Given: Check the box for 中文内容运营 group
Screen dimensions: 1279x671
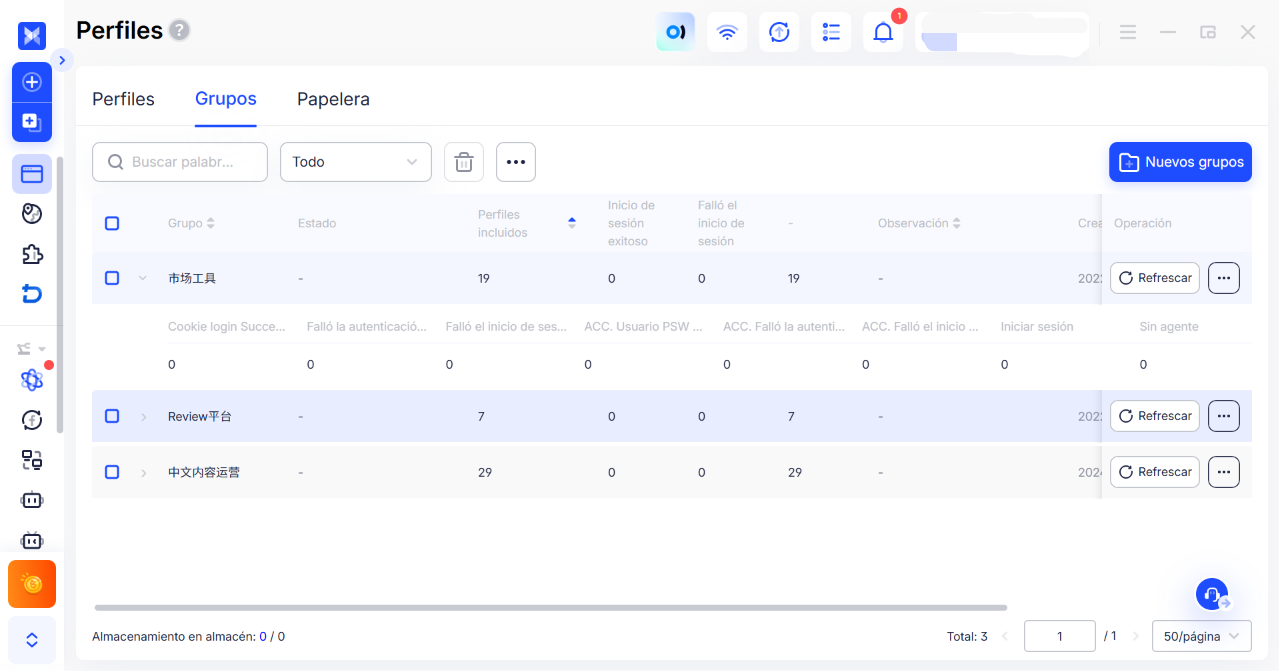Looking at the screenshot, I should pyautogui.click(x=112, y=472).
